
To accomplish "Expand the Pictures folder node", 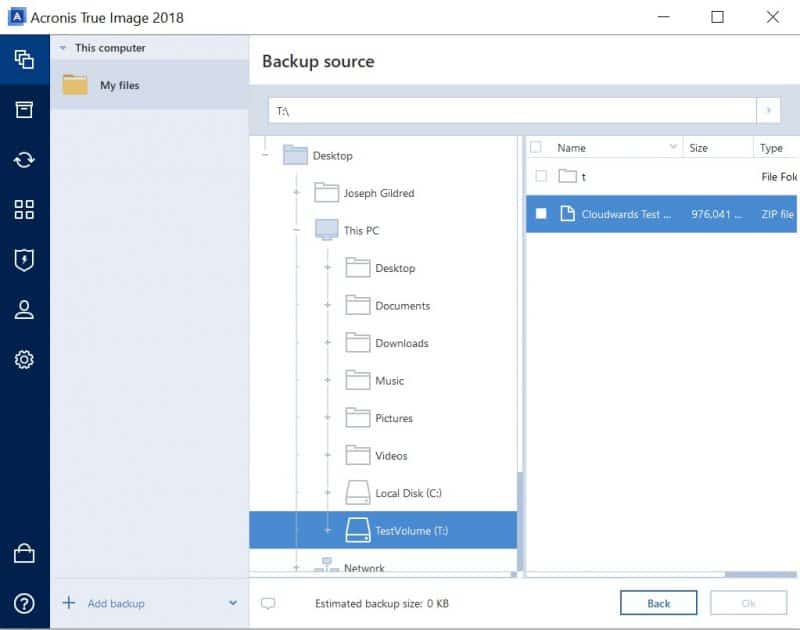I will pos(328,418).
